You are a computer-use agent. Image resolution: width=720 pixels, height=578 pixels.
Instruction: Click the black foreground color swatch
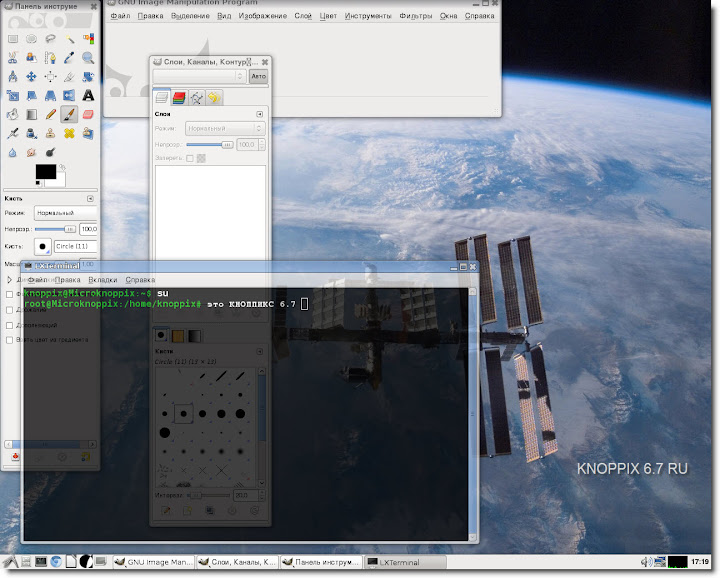(x=46, y=172)
